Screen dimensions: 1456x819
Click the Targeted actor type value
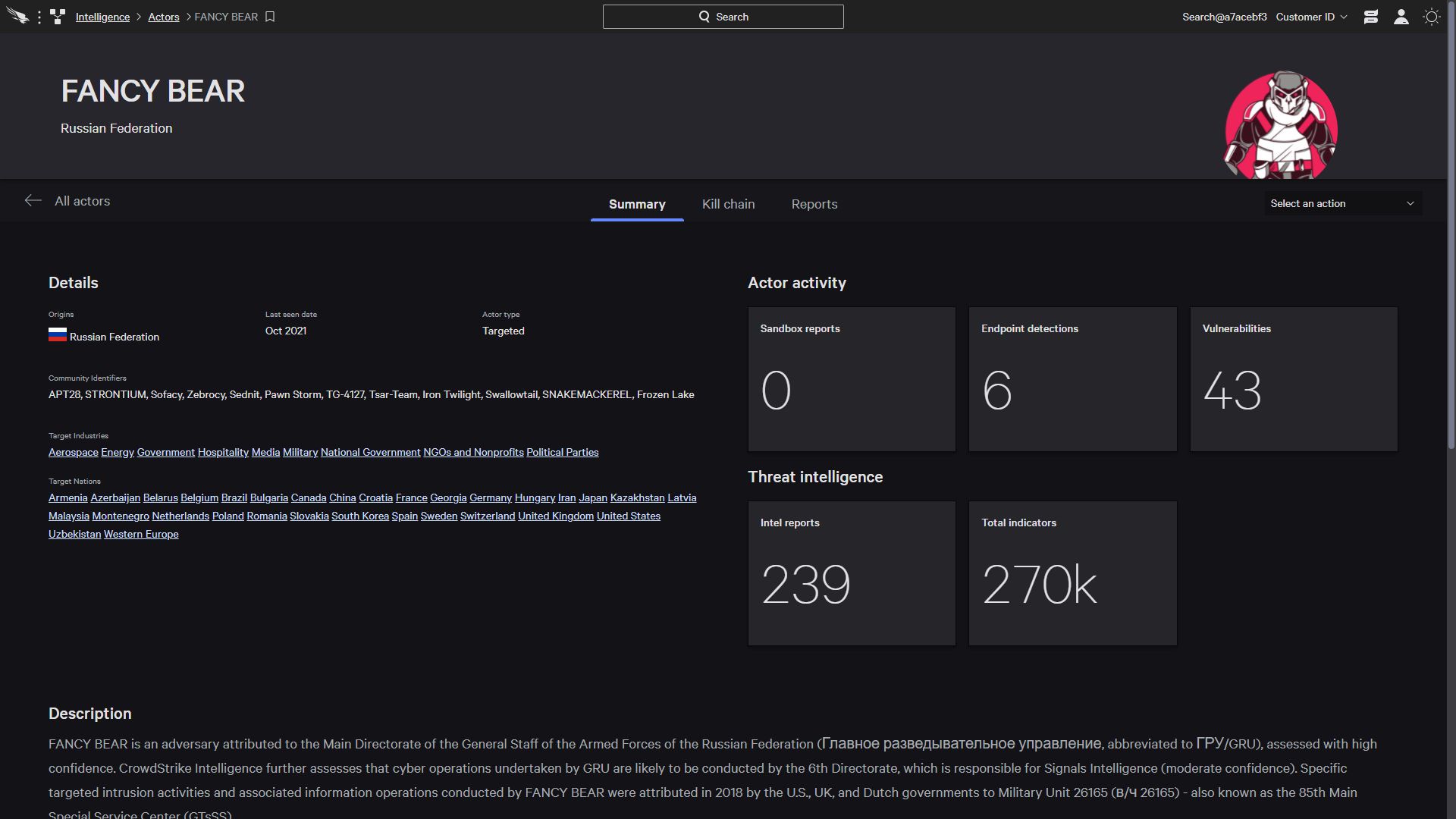(504, 331)
